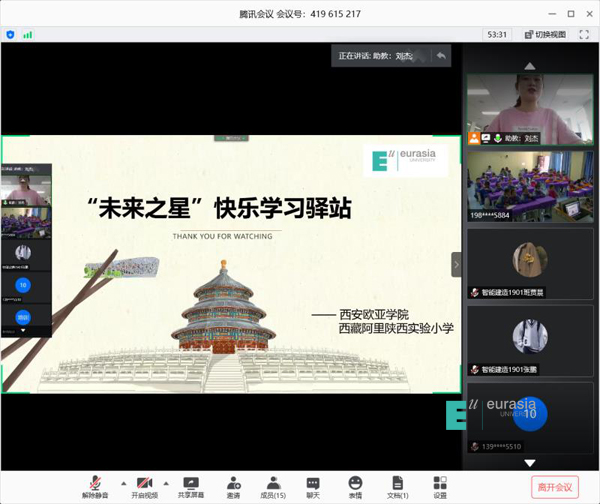Turn on camera with 开启视频
The height and width of the screenshot is (504, 600).
click(x=144, y=486)
